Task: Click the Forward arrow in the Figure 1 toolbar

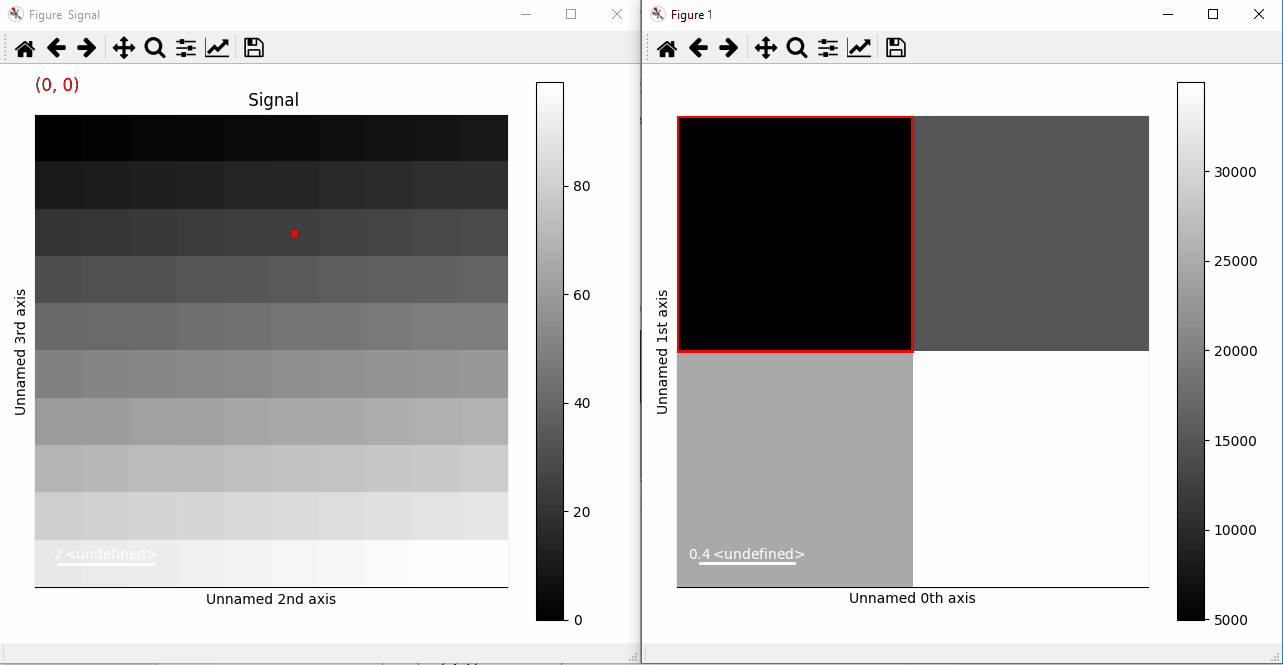Action: point(729,48)
